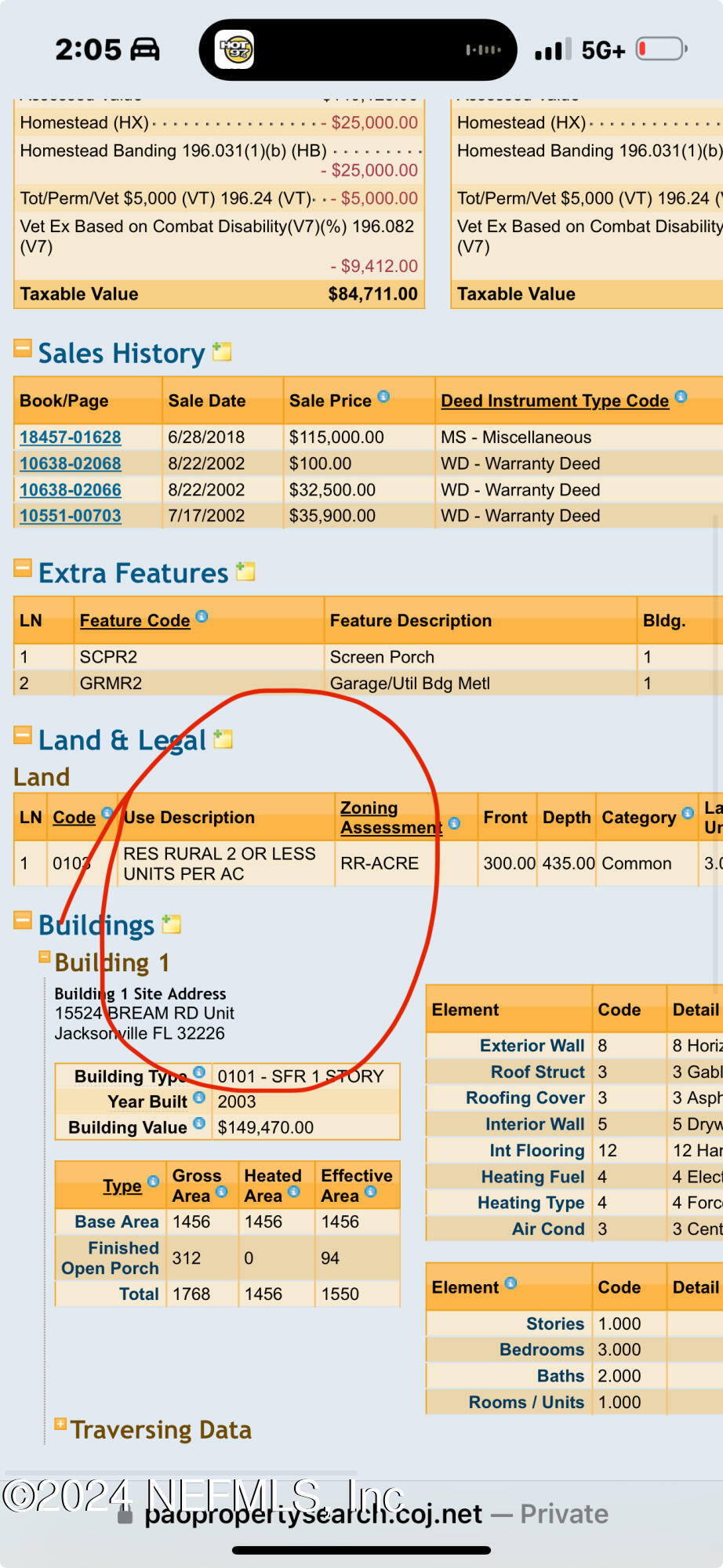Collapse the Sales History section
723x1568 pixels.
(23, 347)
